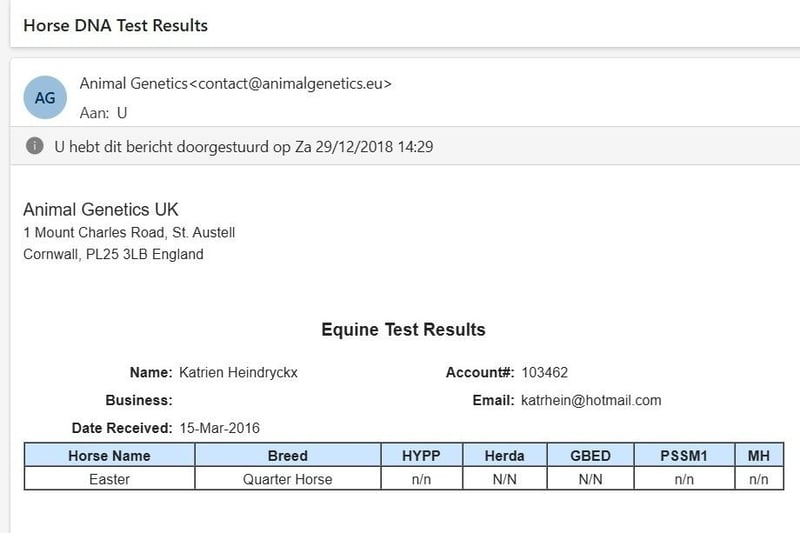Click the PSSM1 column header
This screenshot has height=533, width=800.
tap(684, 455)
